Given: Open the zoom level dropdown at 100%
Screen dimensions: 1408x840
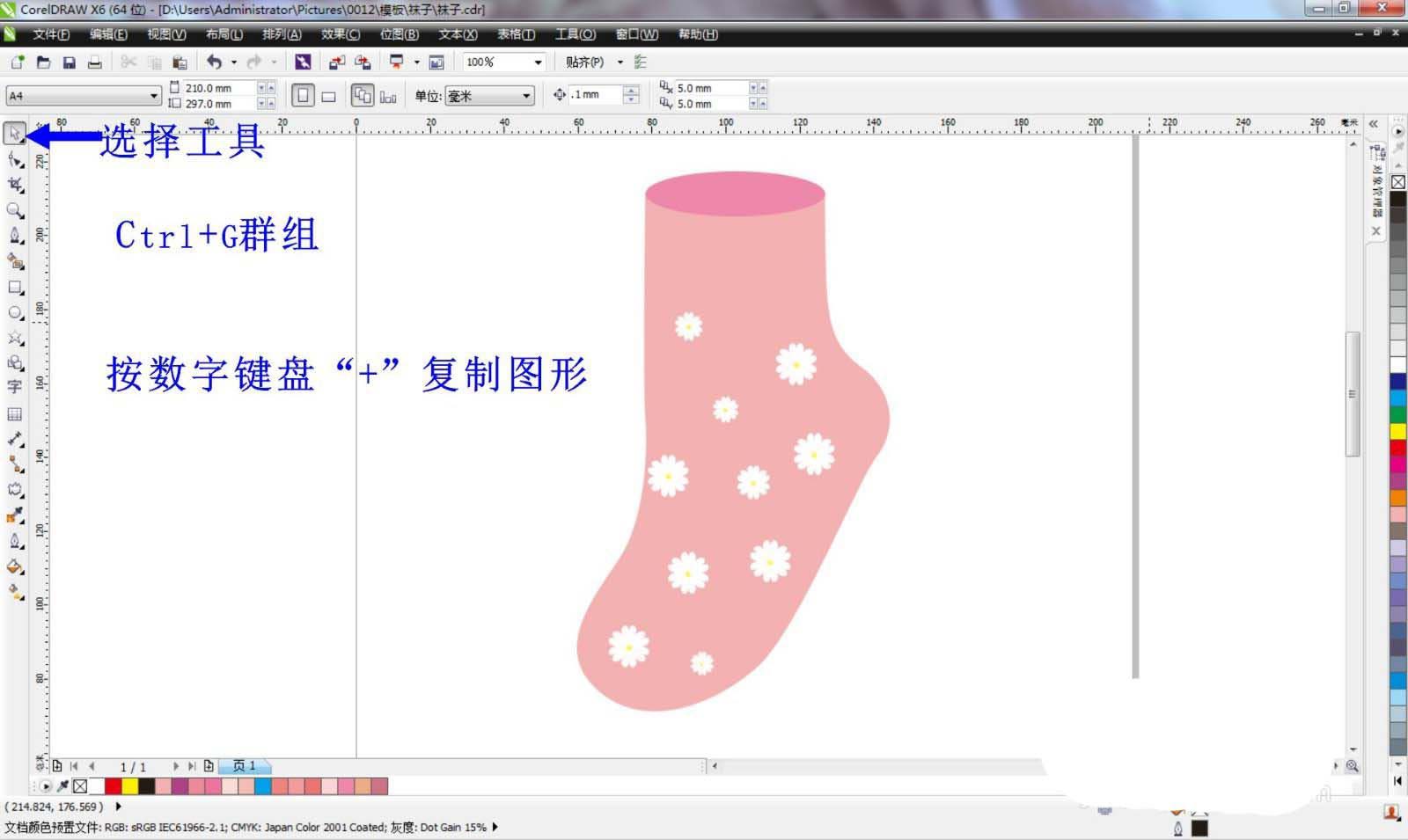Looking at the screenshot, I should coord(538,62).
